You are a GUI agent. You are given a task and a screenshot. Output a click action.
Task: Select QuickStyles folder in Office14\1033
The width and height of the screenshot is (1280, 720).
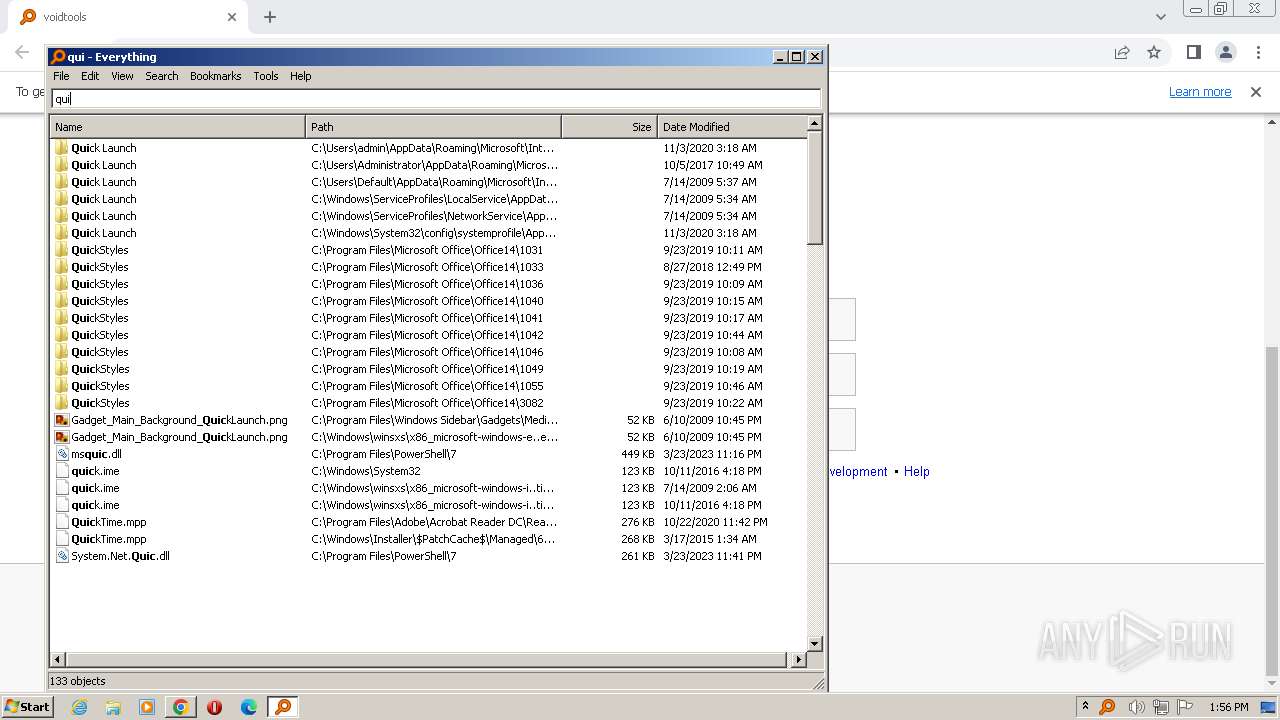[99, 267]
